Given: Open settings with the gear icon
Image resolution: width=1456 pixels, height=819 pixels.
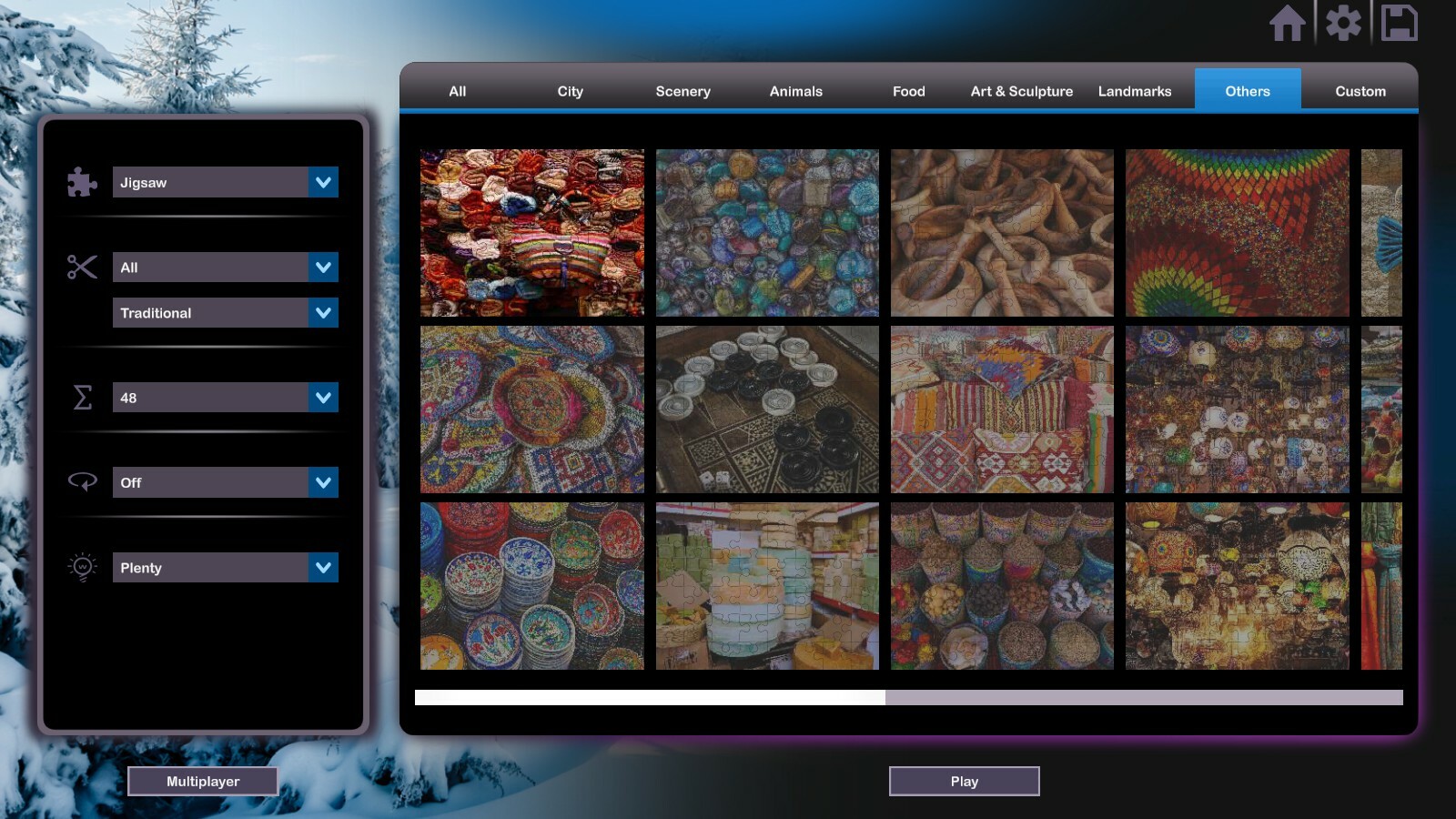Looking at the screenshot, I should coord(1343,24).
